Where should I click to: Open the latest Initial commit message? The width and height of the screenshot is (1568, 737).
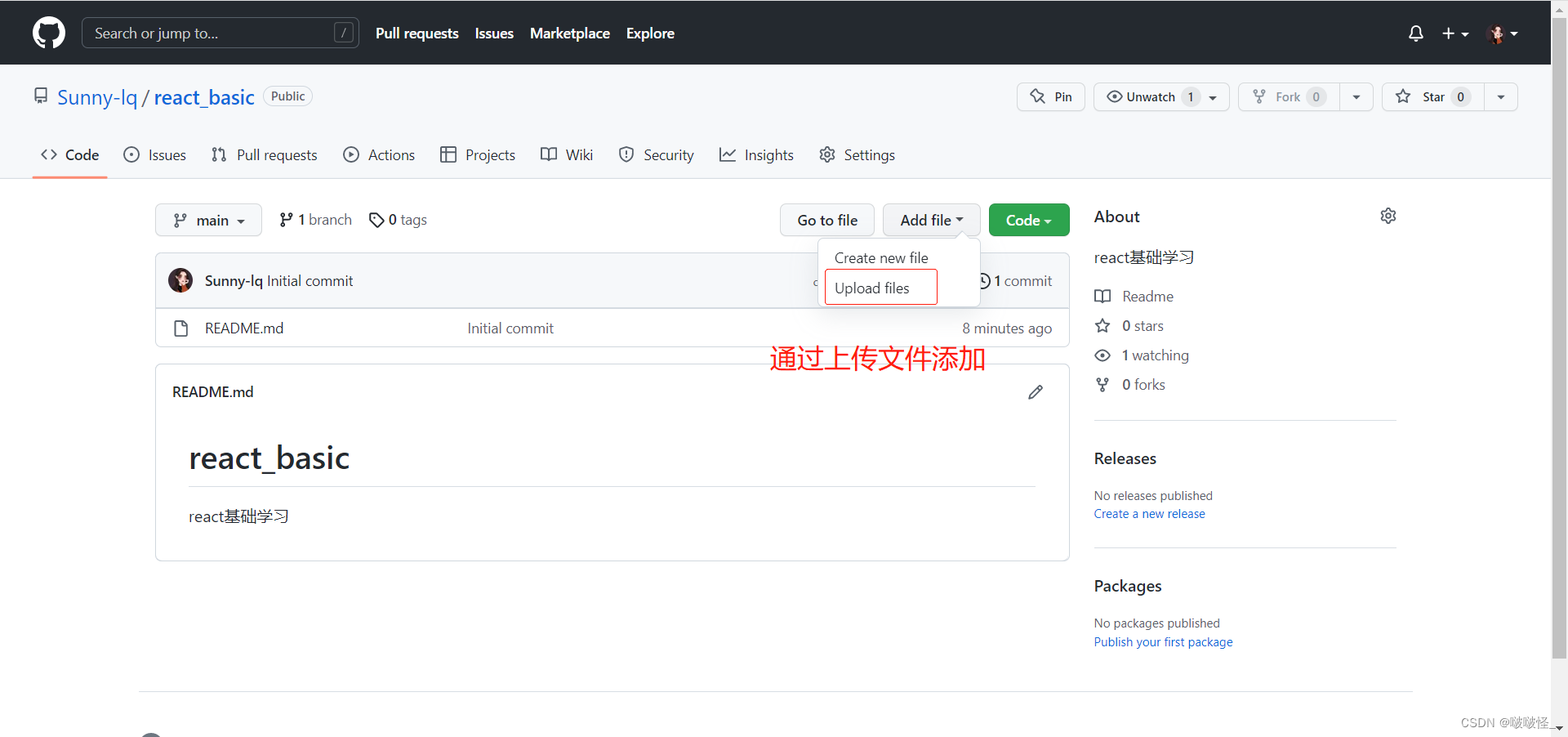point(310,281)
